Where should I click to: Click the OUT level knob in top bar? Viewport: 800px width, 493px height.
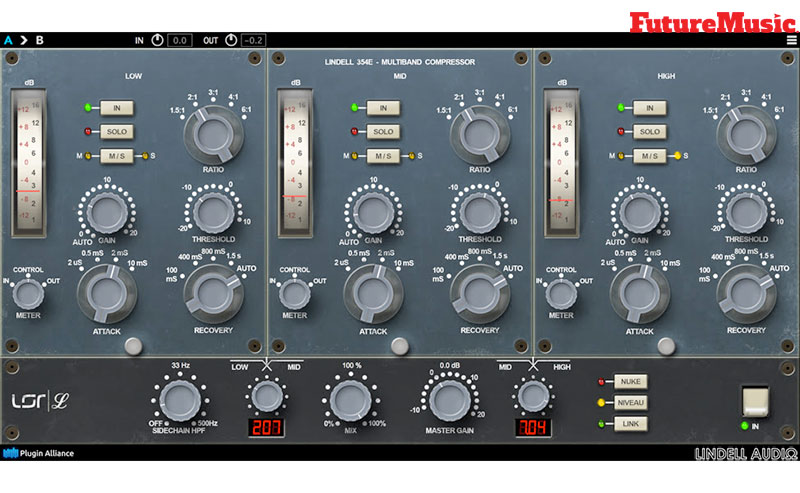pyautogui.click(x=231, y=40)
